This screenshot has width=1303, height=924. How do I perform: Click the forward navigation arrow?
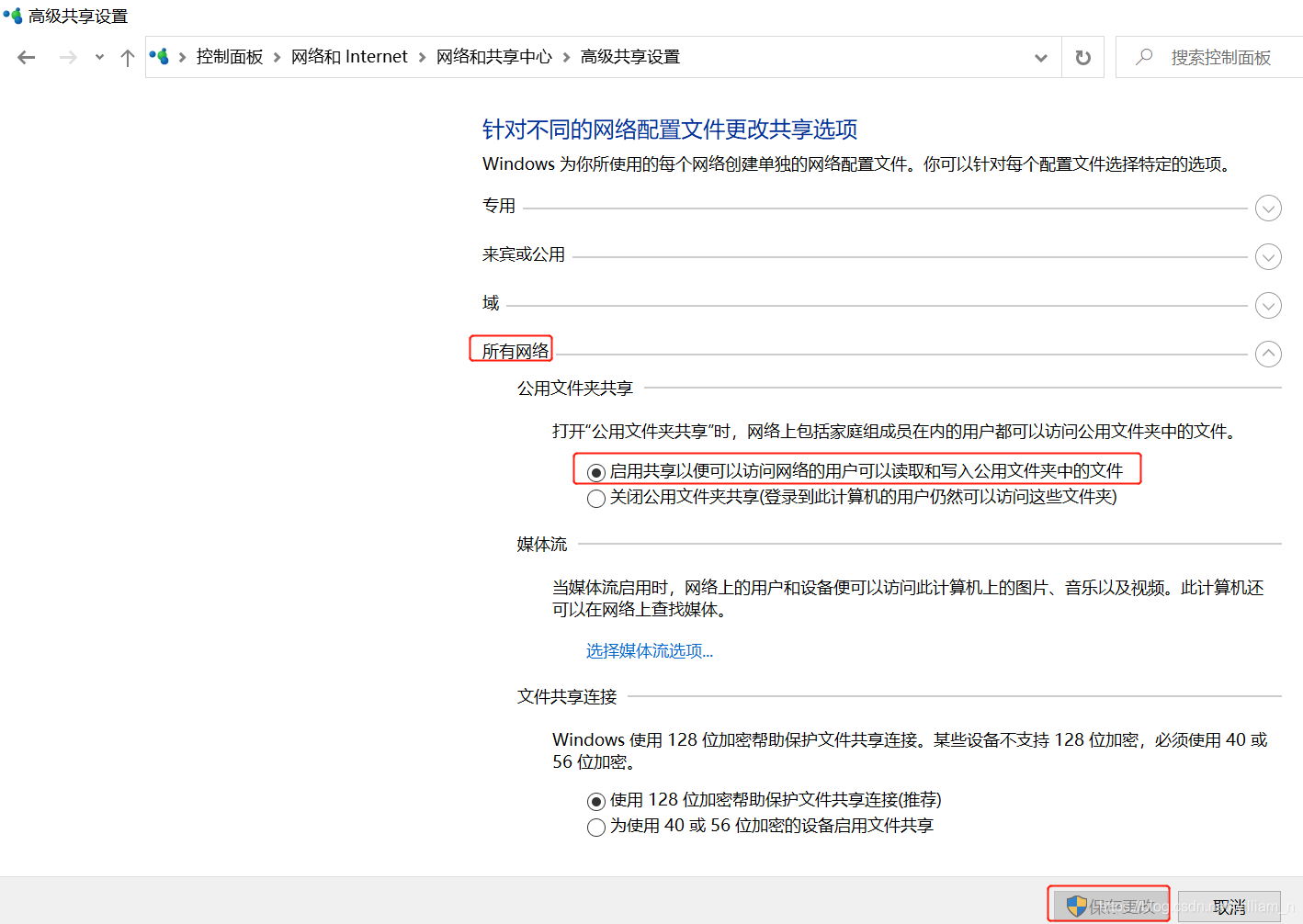[68, 58]
